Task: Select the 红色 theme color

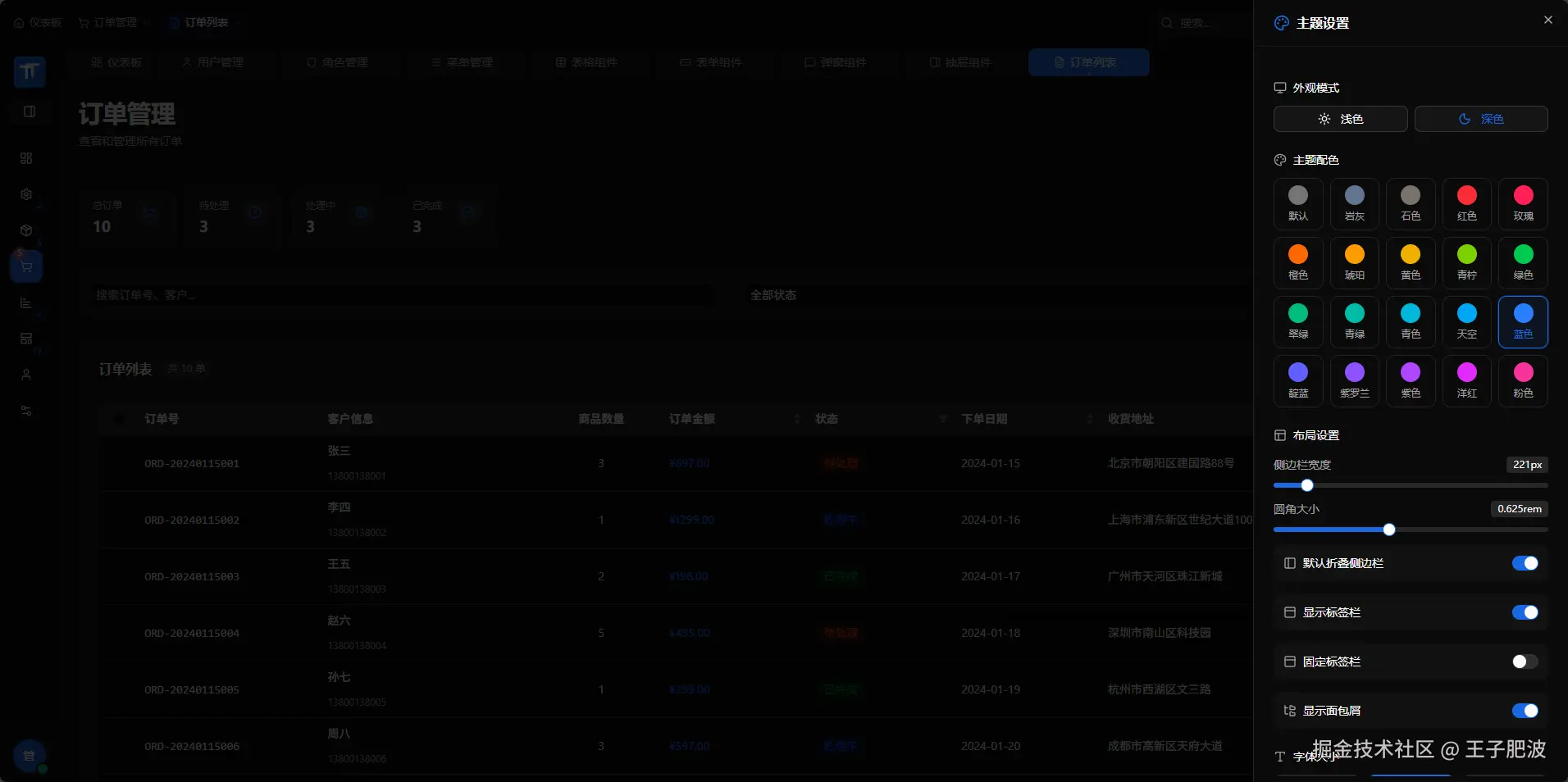Action: click(x=1467, y=204)
